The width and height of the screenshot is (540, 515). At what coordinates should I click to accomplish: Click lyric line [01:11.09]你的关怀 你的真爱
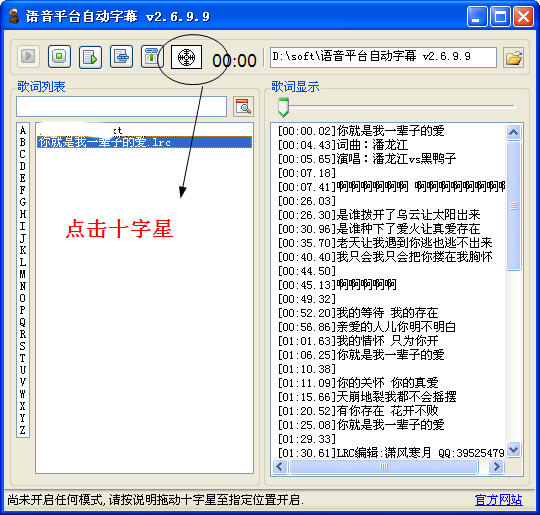coord(358,383)
